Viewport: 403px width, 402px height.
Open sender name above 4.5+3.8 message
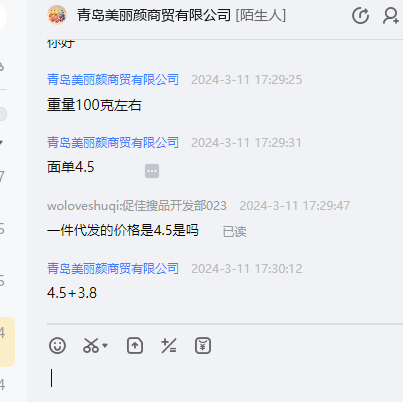113,269
